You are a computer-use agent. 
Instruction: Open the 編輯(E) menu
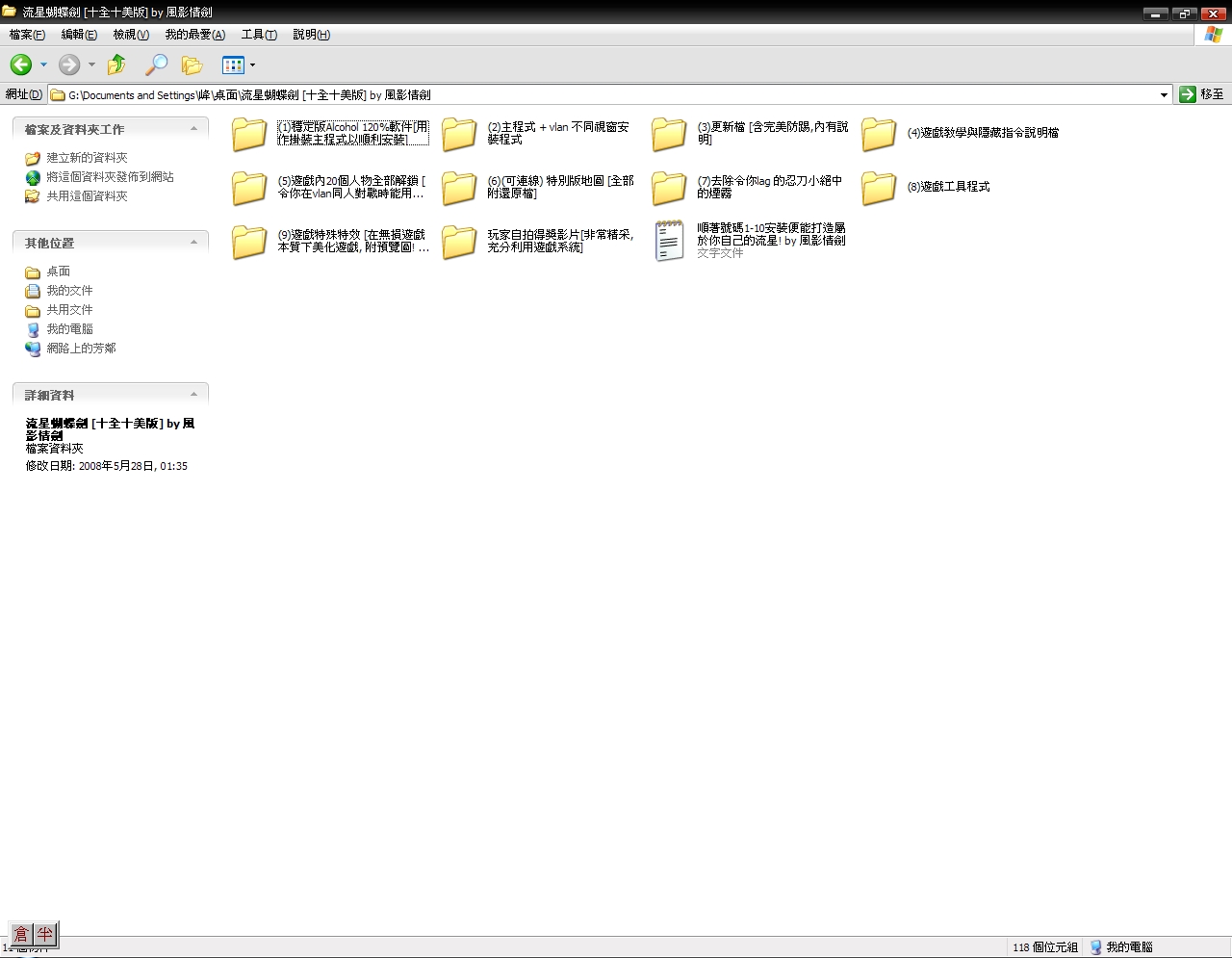pyautogui.click(x=79, y=35)
